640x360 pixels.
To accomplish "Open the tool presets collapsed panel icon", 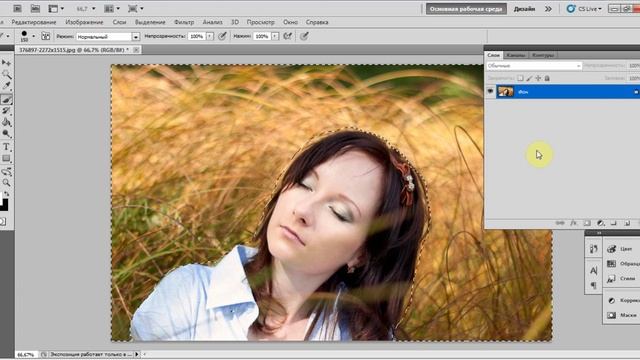I will (x=593, y=249).
